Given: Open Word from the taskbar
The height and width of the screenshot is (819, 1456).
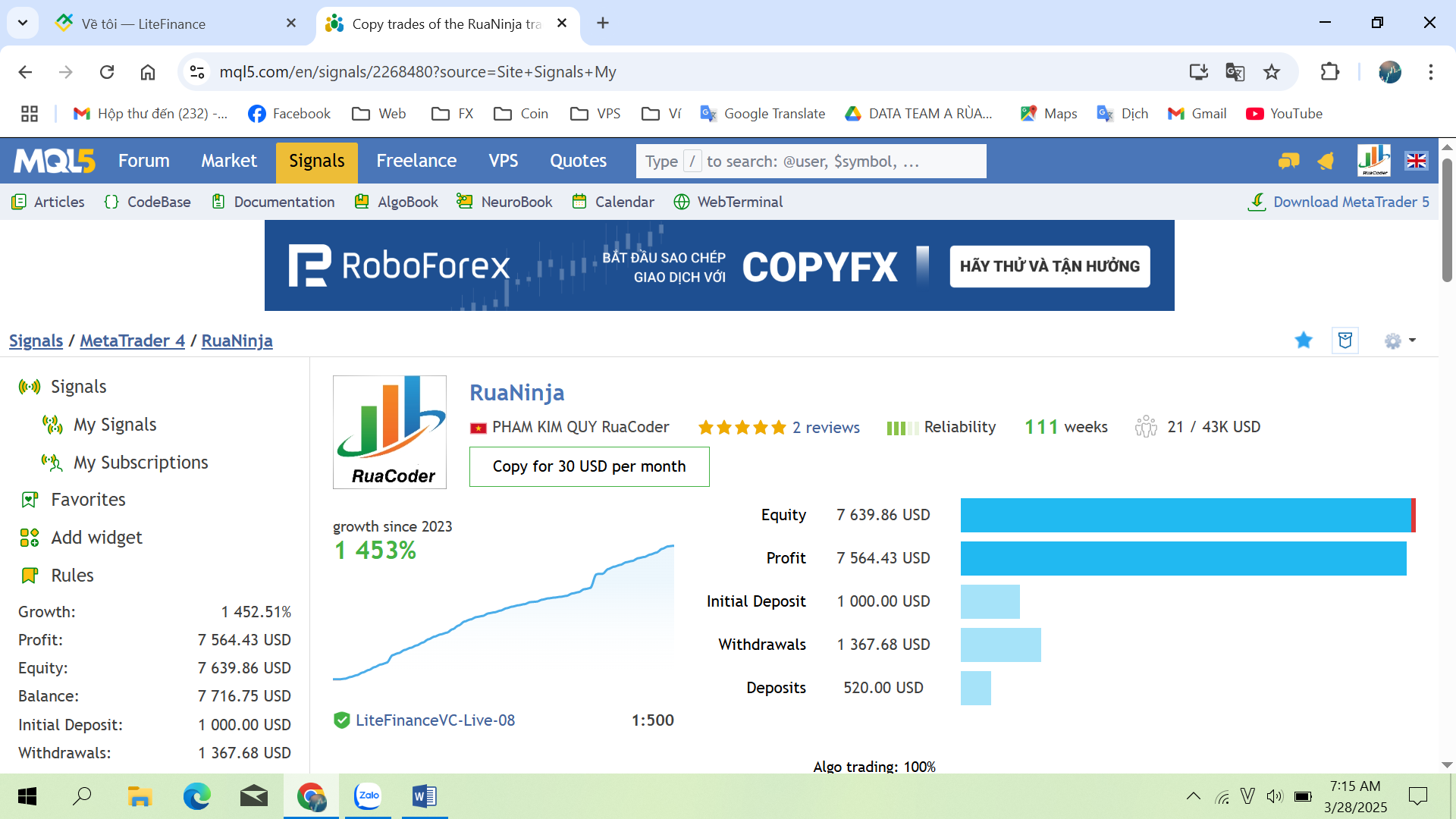Looking at the screenshot, I should (425, 796).
